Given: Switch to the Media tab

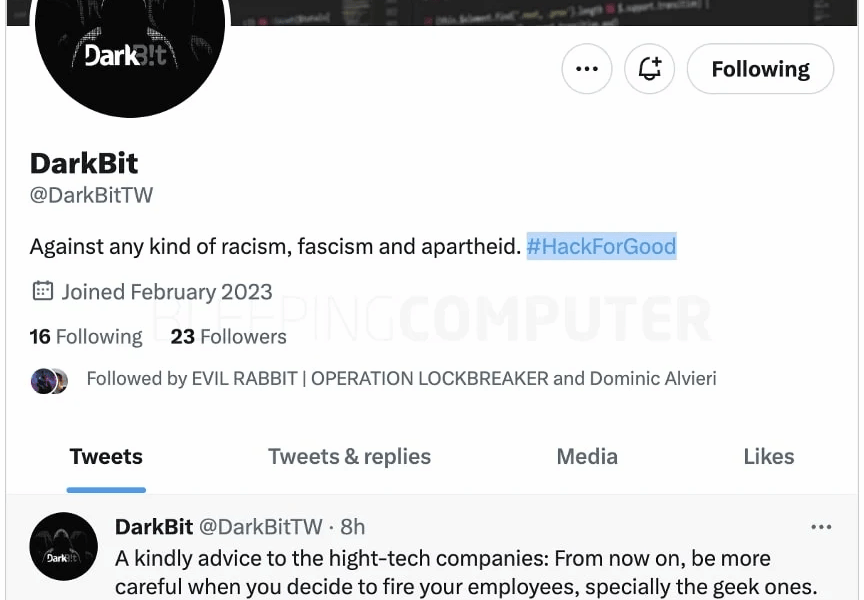Looking at the screenshot, I should 587,457.
